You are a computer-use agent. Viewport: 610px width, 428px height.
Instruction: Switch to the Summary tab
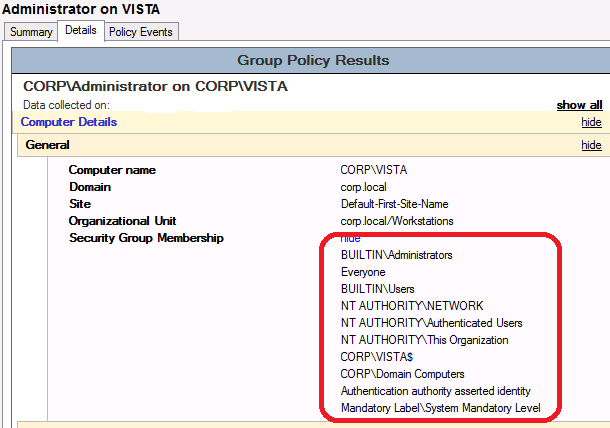coord(30,32)
